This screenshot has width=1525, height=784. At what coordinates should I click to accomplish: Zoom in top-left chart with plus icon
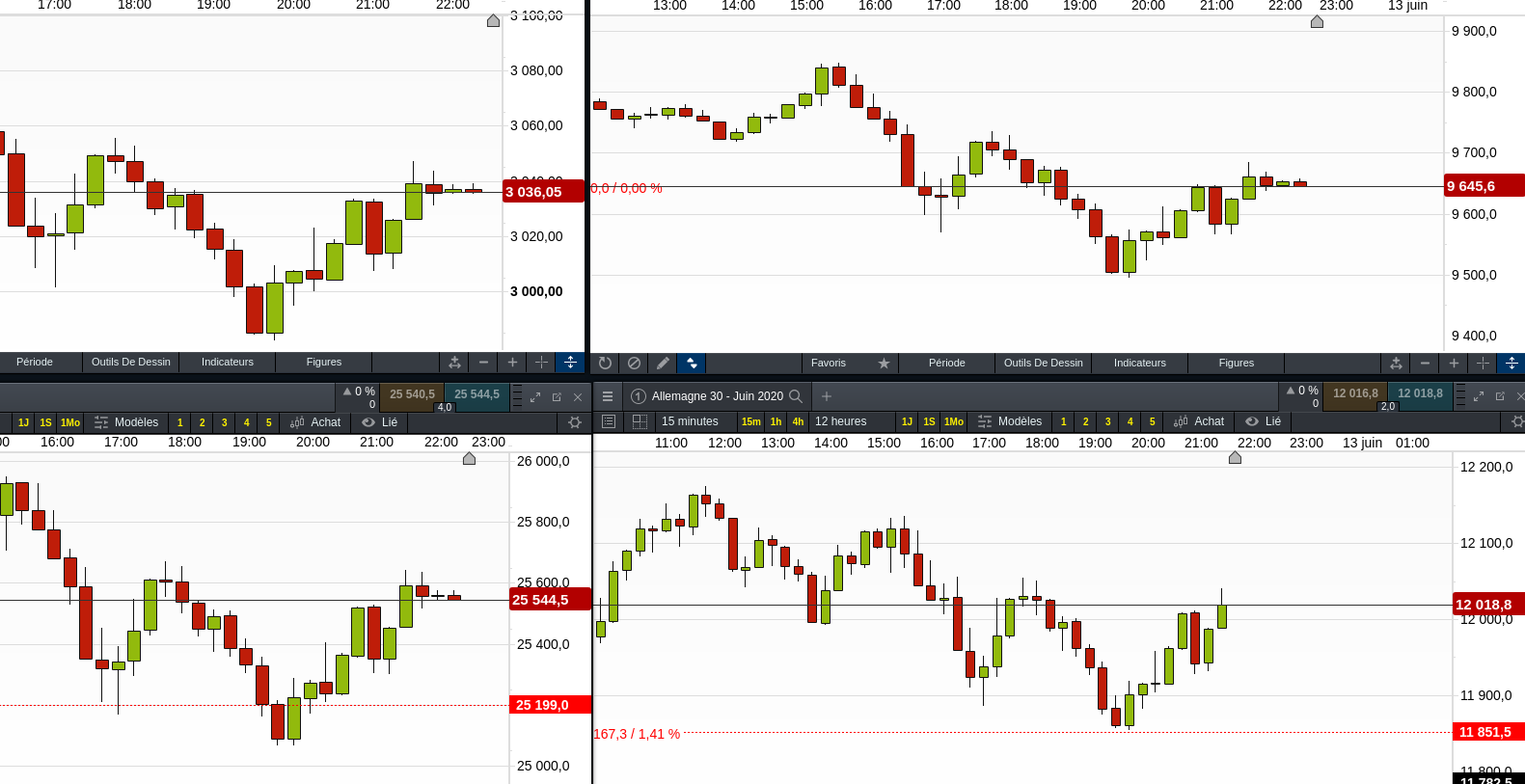(x=512, y=363)
